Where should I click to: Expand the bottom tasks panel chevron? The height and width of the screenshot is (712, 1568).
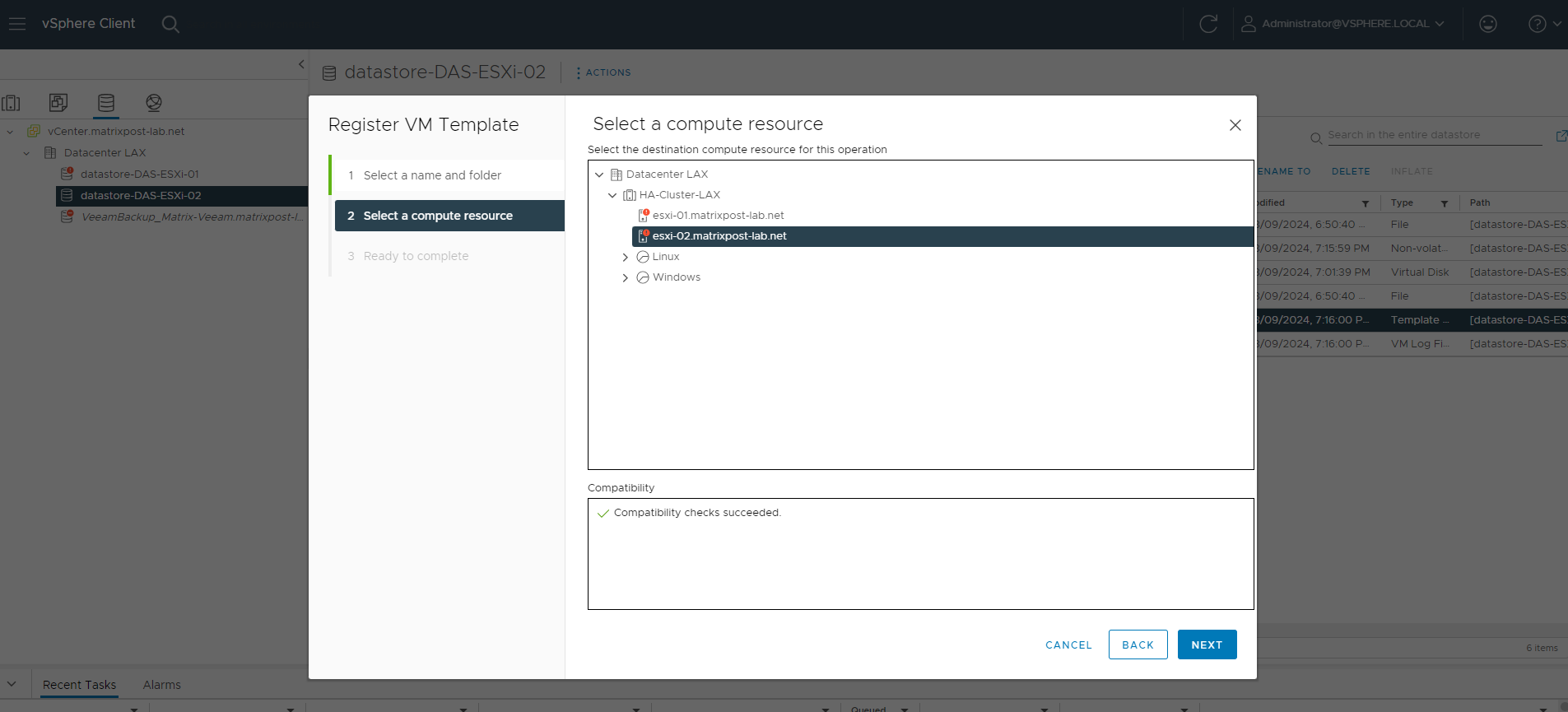[x=12, y=684]
